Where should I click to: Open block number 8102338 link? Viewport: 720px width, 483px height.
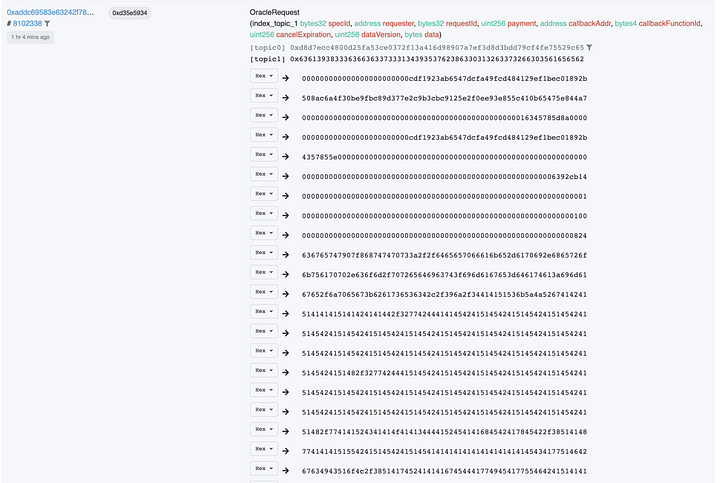point(27,23)
